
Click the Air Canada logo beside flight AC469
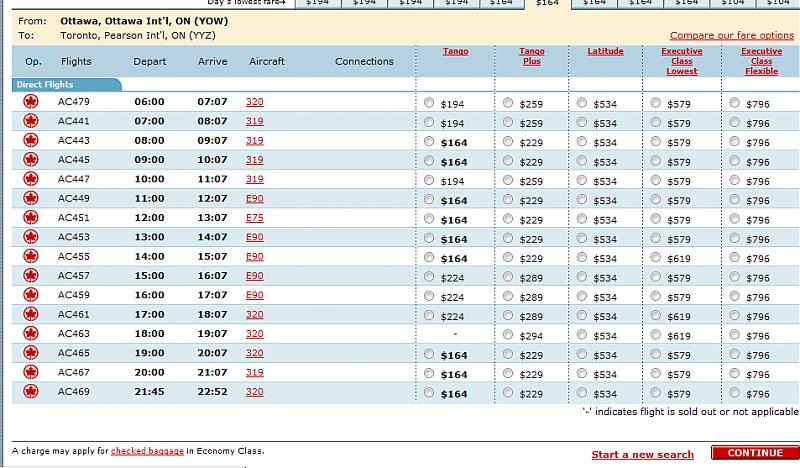coord(30,393)
